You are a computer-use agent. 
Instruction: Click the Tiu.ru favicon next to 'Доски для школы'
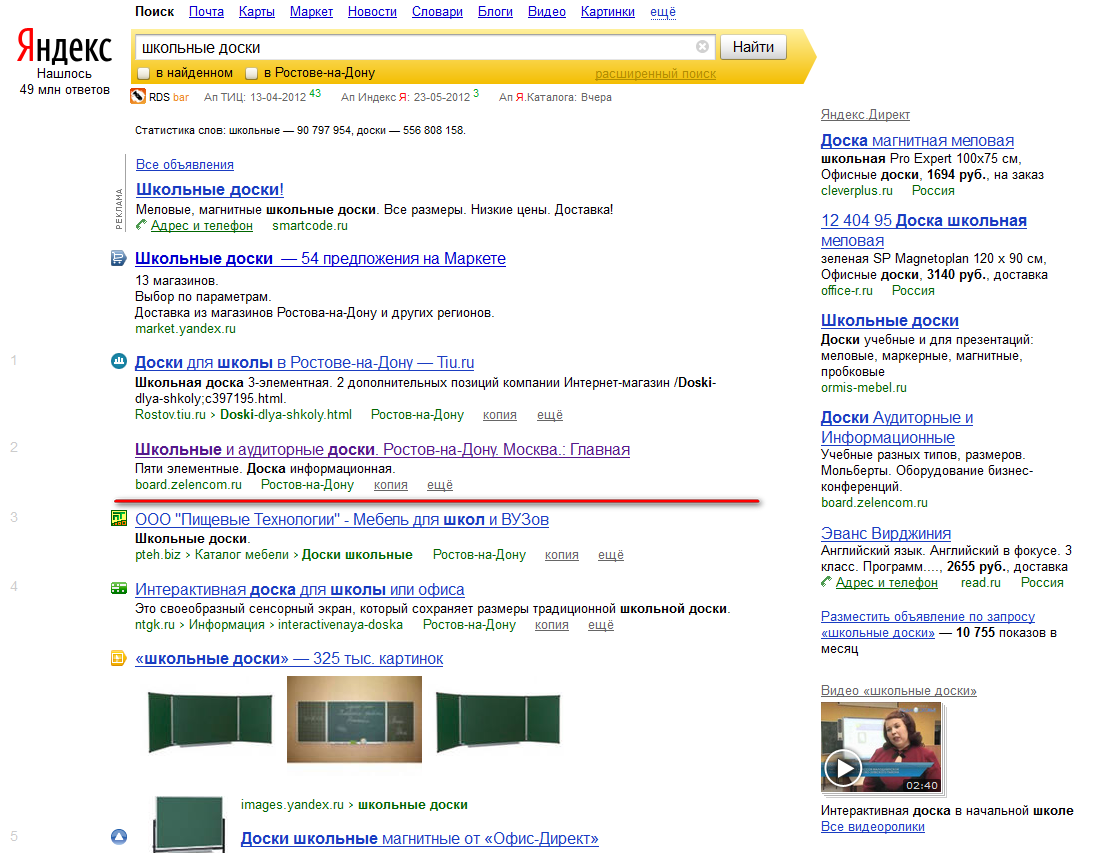tap(118, 361)
